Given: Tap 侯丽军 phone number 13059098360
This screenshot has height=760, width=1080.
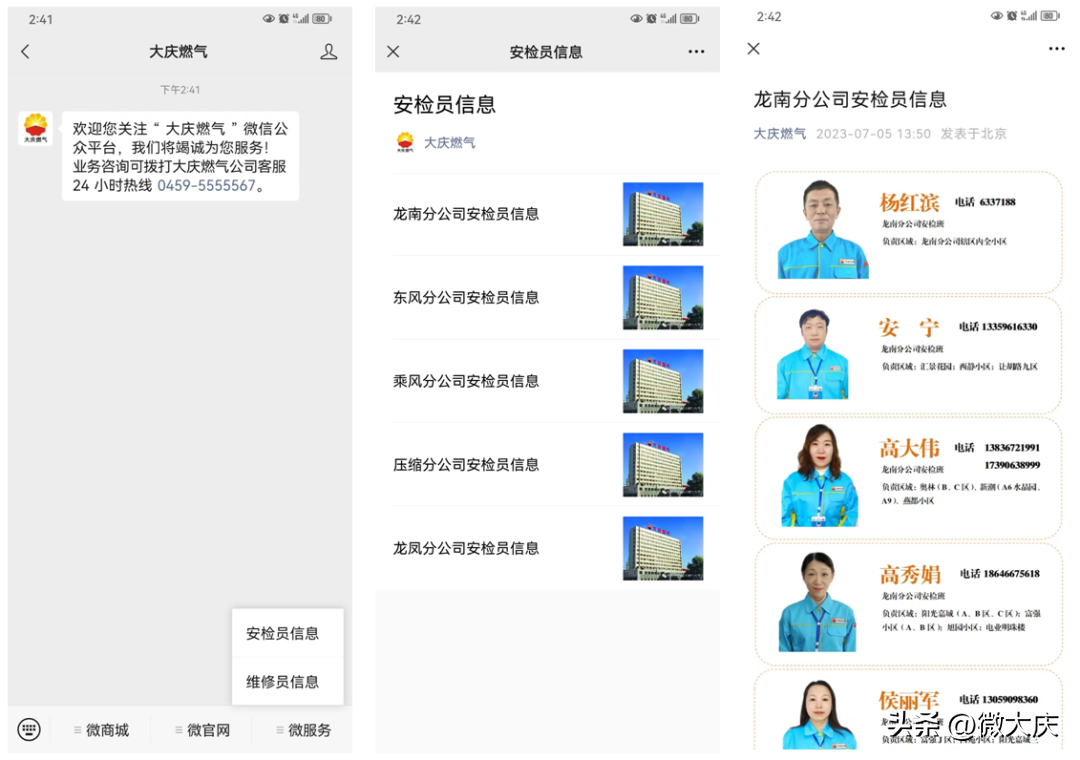Looking at the screenshot, I should coord(1010,699).
